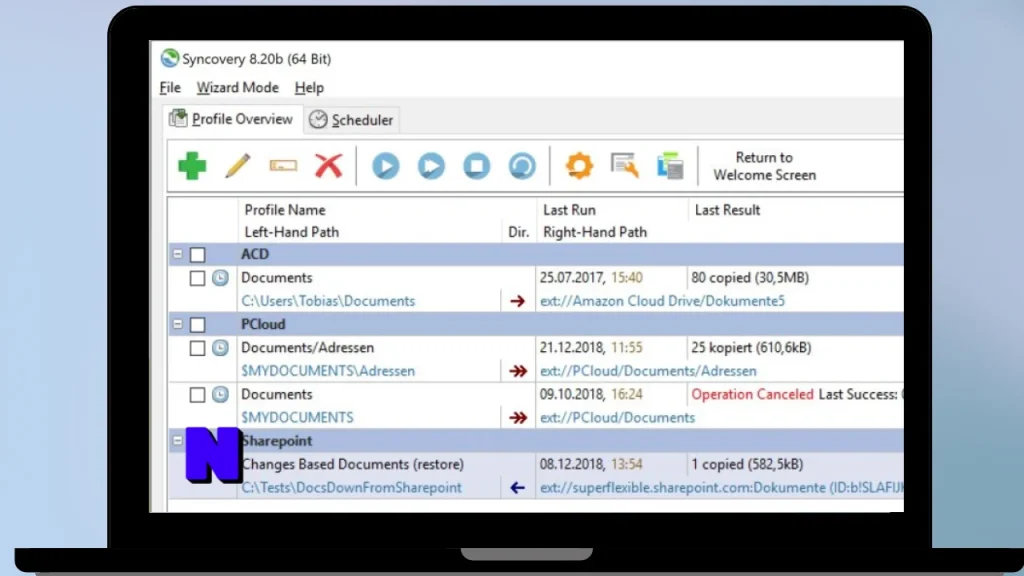
Task: Click left arrow direction for Sharepoint row
Action: tap(517, 488)
